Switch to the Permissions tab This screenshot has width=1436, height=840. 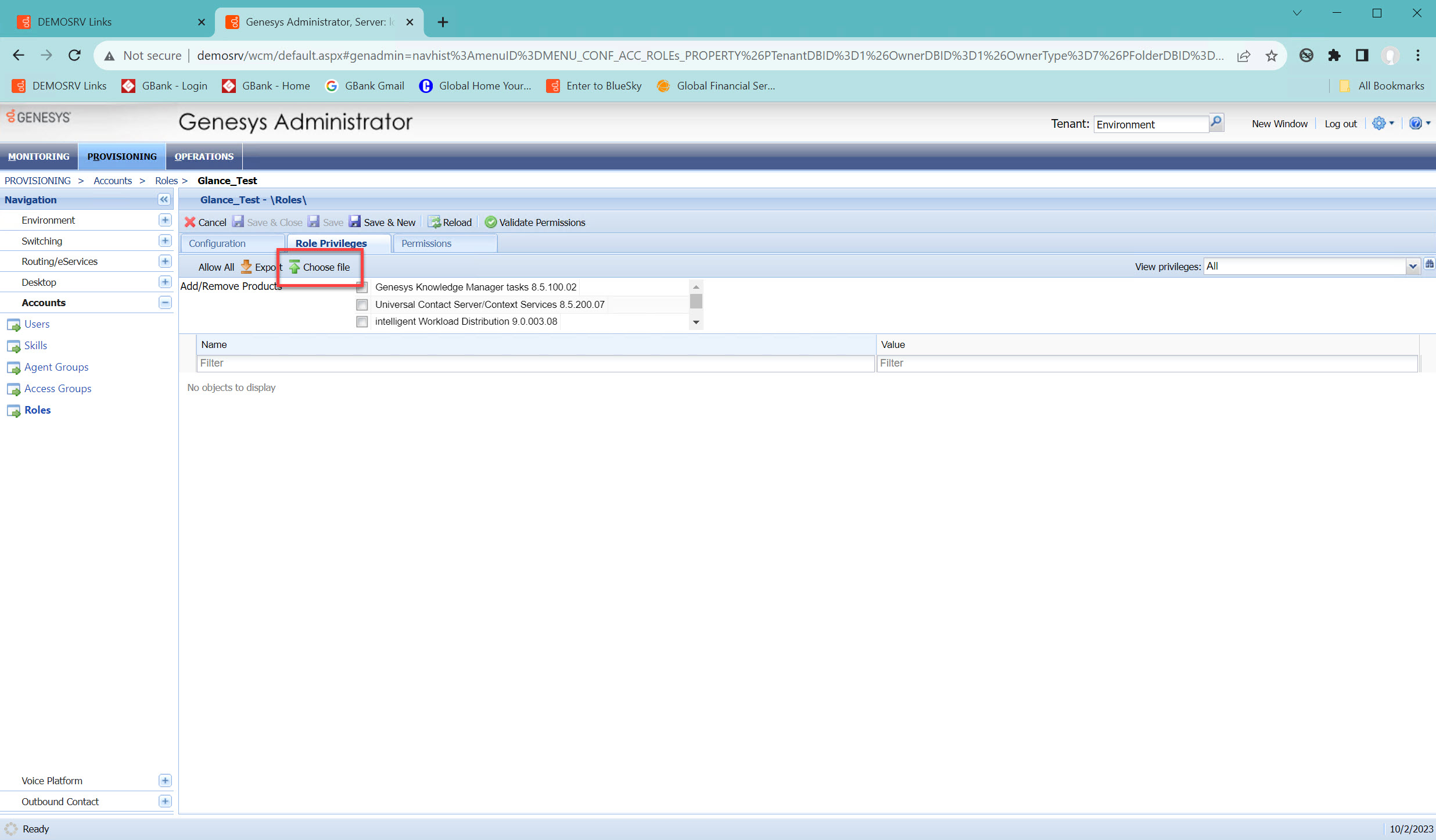click(444, 243)
